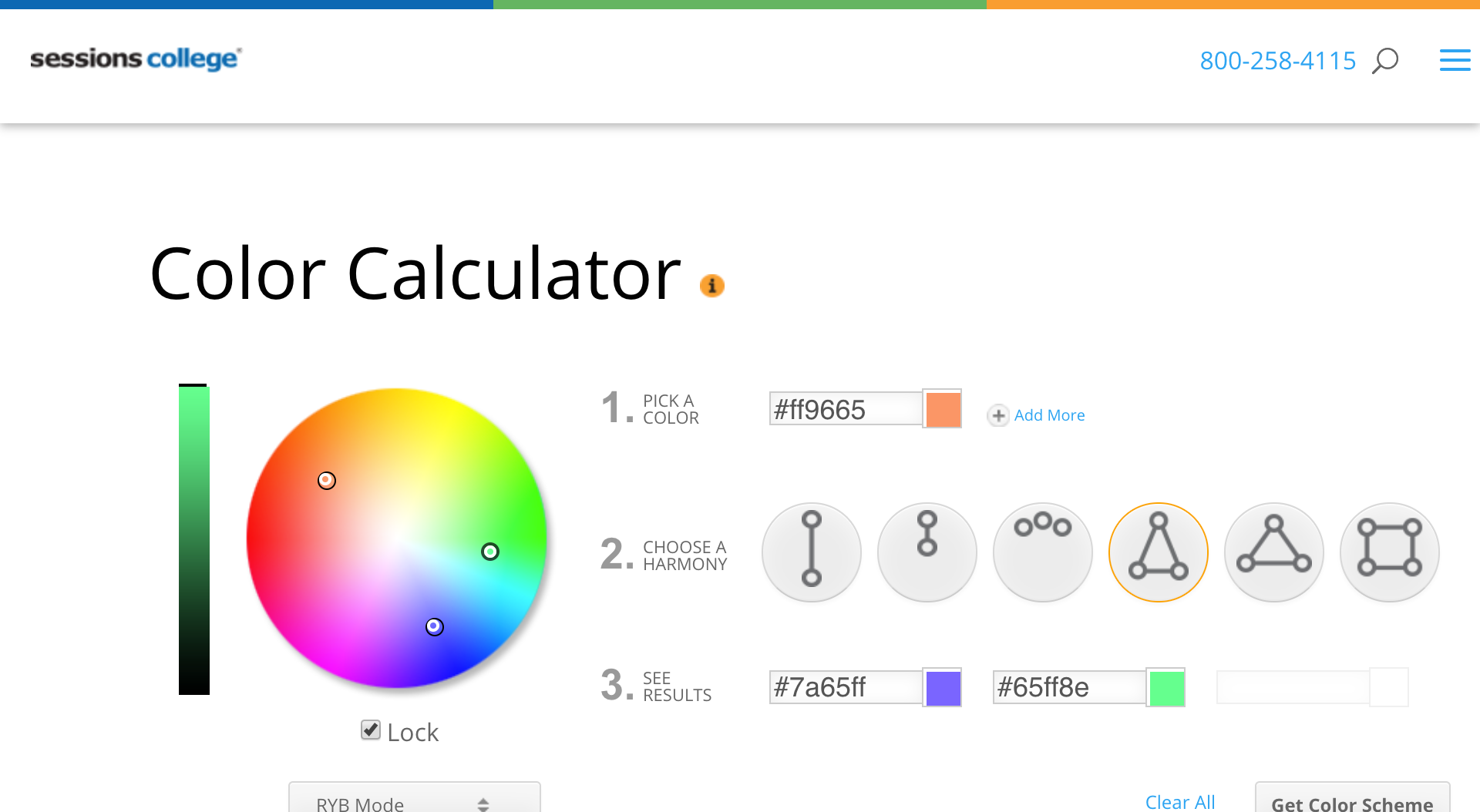
Task: Select the monochromatic harmony icon
Action: (x=927, y=552)
